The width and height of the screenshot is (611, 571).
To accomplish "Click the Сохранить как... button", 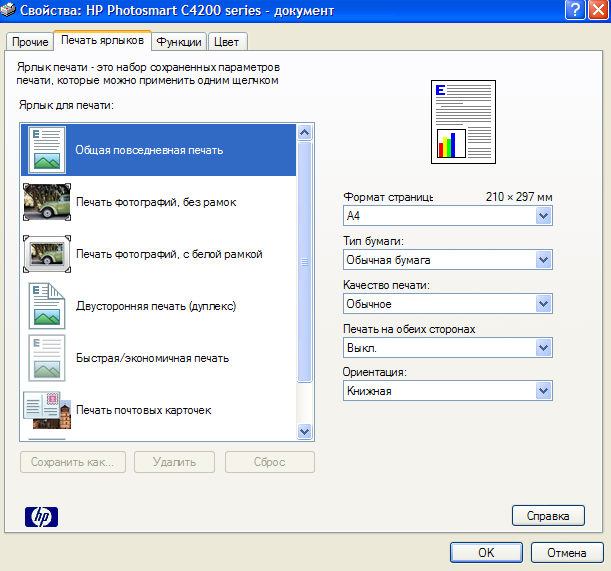I will 73,462.
